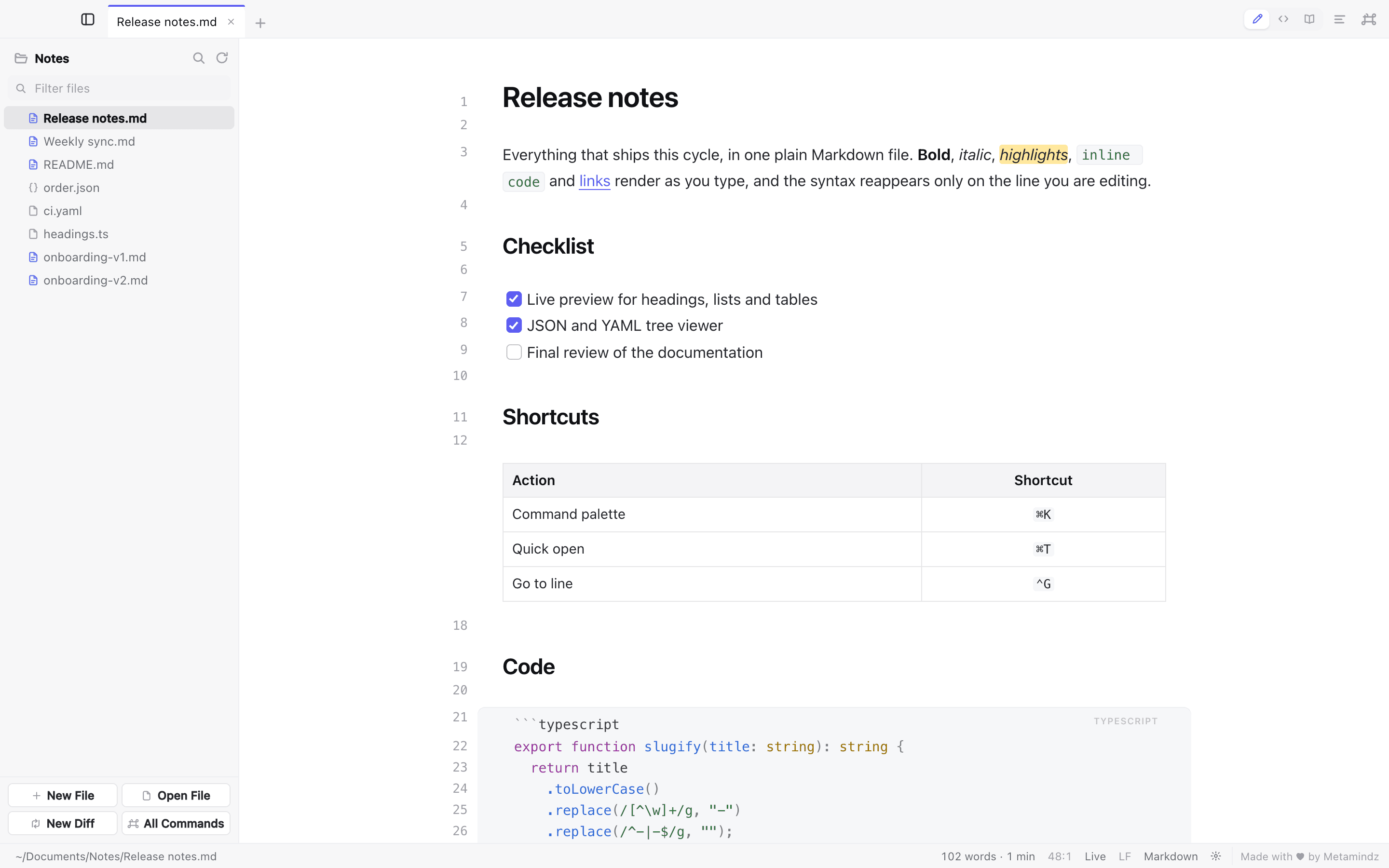Open order.json file
Viewport: 1389px width, 868px height.
(120, 188)
